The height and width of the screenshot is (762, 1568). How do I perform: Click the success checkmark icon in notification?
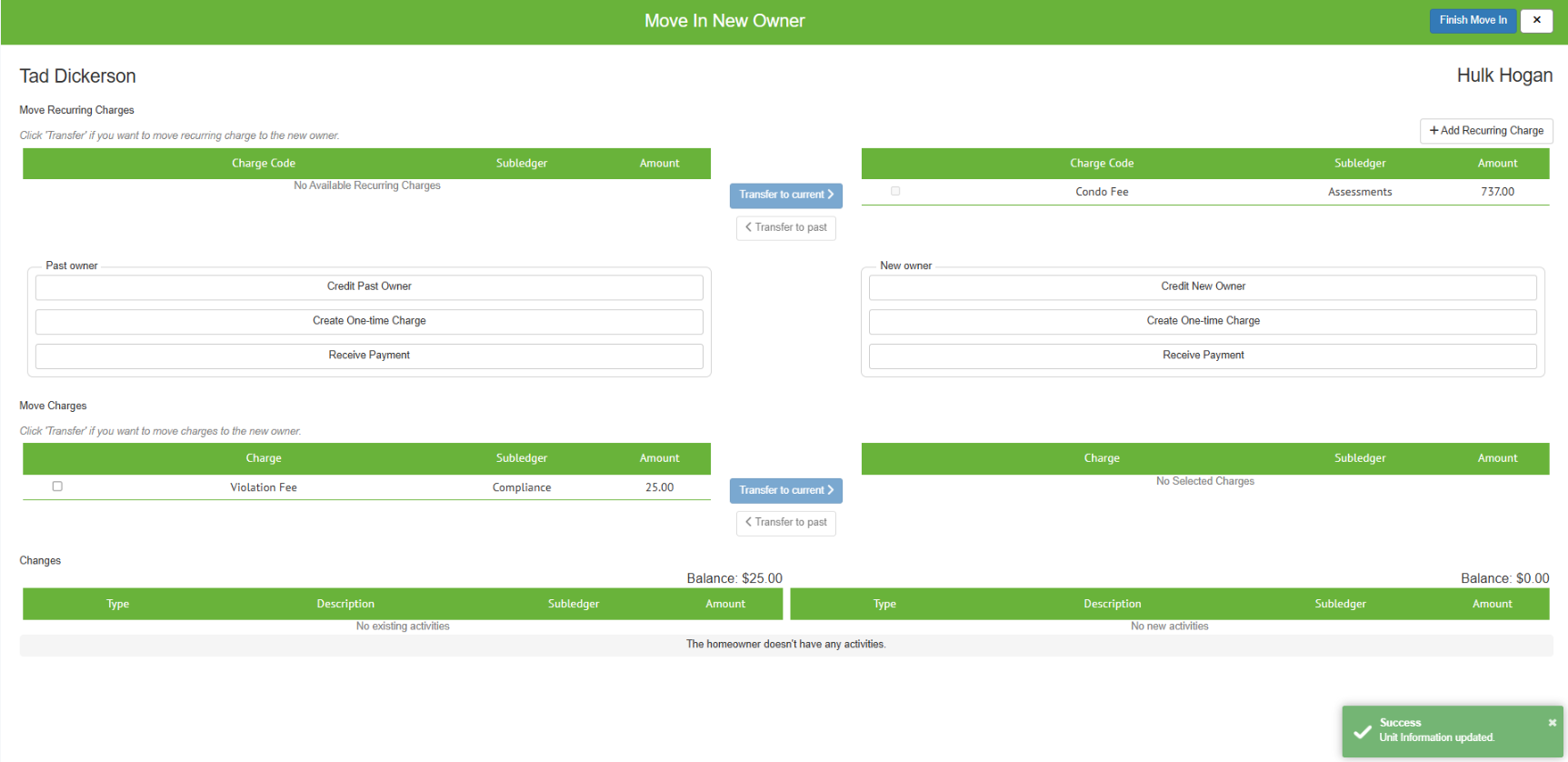tap(1362, 731)
